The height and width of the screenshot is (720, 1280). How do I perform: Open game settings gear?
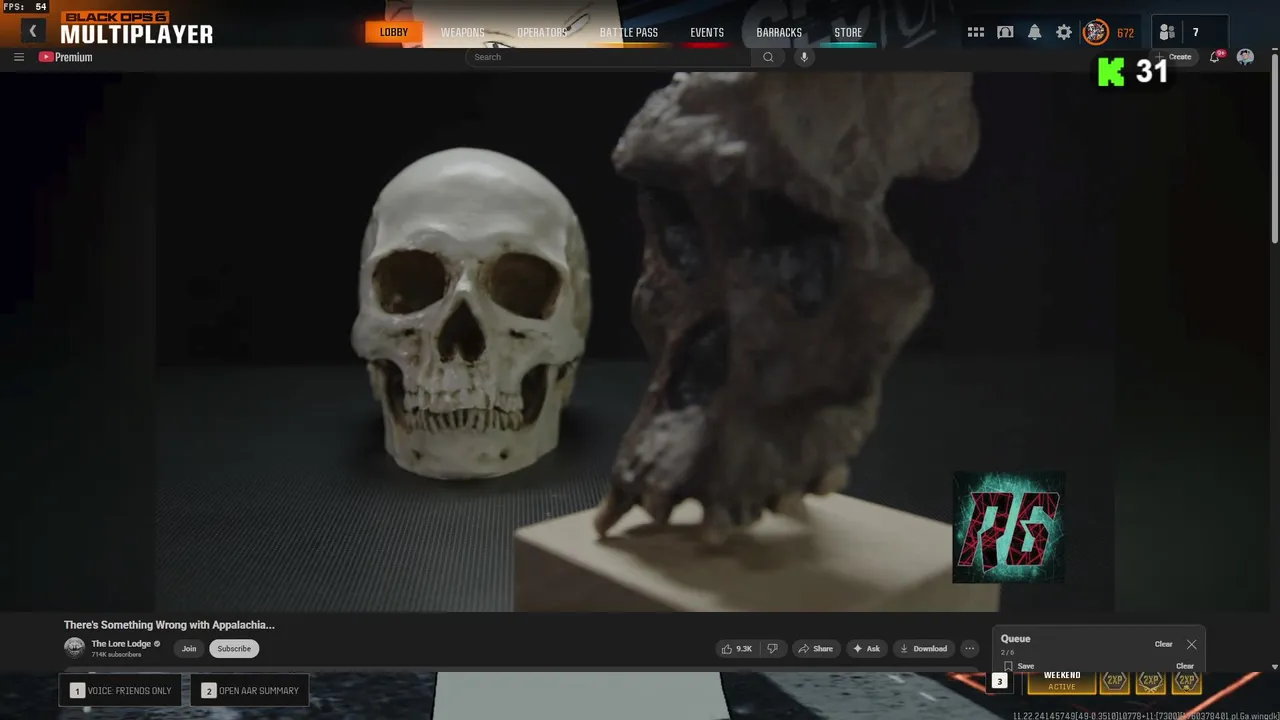click(x=1064, y=33)
